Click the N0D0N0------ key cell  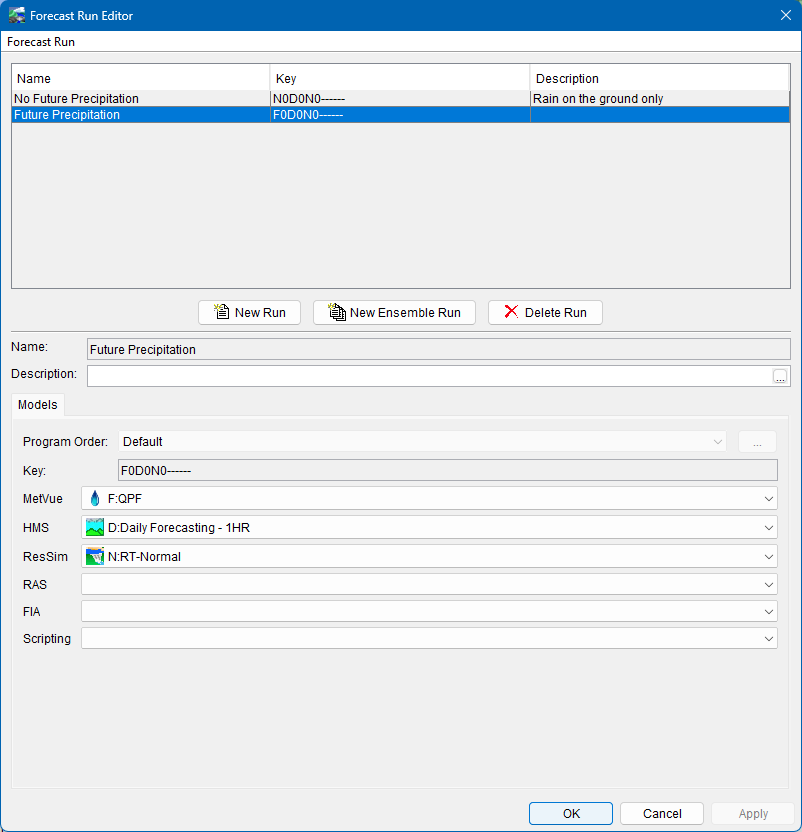tap(400, 99)
